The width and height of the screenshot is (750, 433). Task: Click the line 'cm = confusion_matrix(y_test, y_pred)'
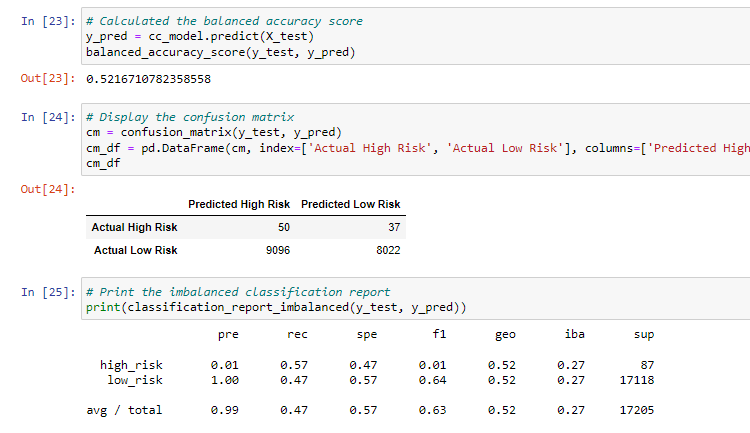click(x=214, y=133)
